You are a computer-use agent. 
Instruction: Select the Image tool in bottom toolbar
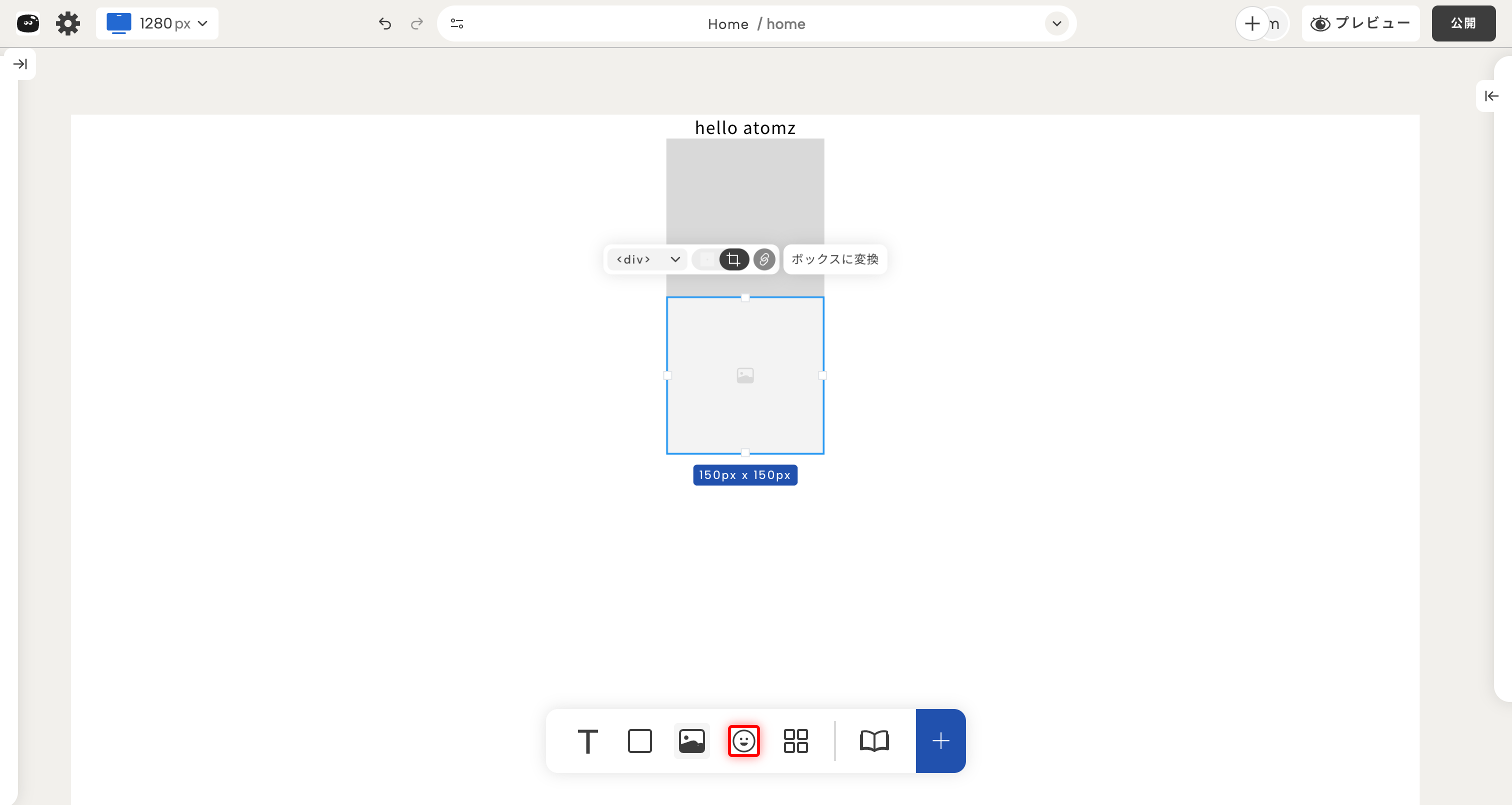pyautogui.click(x=691, y=741)
